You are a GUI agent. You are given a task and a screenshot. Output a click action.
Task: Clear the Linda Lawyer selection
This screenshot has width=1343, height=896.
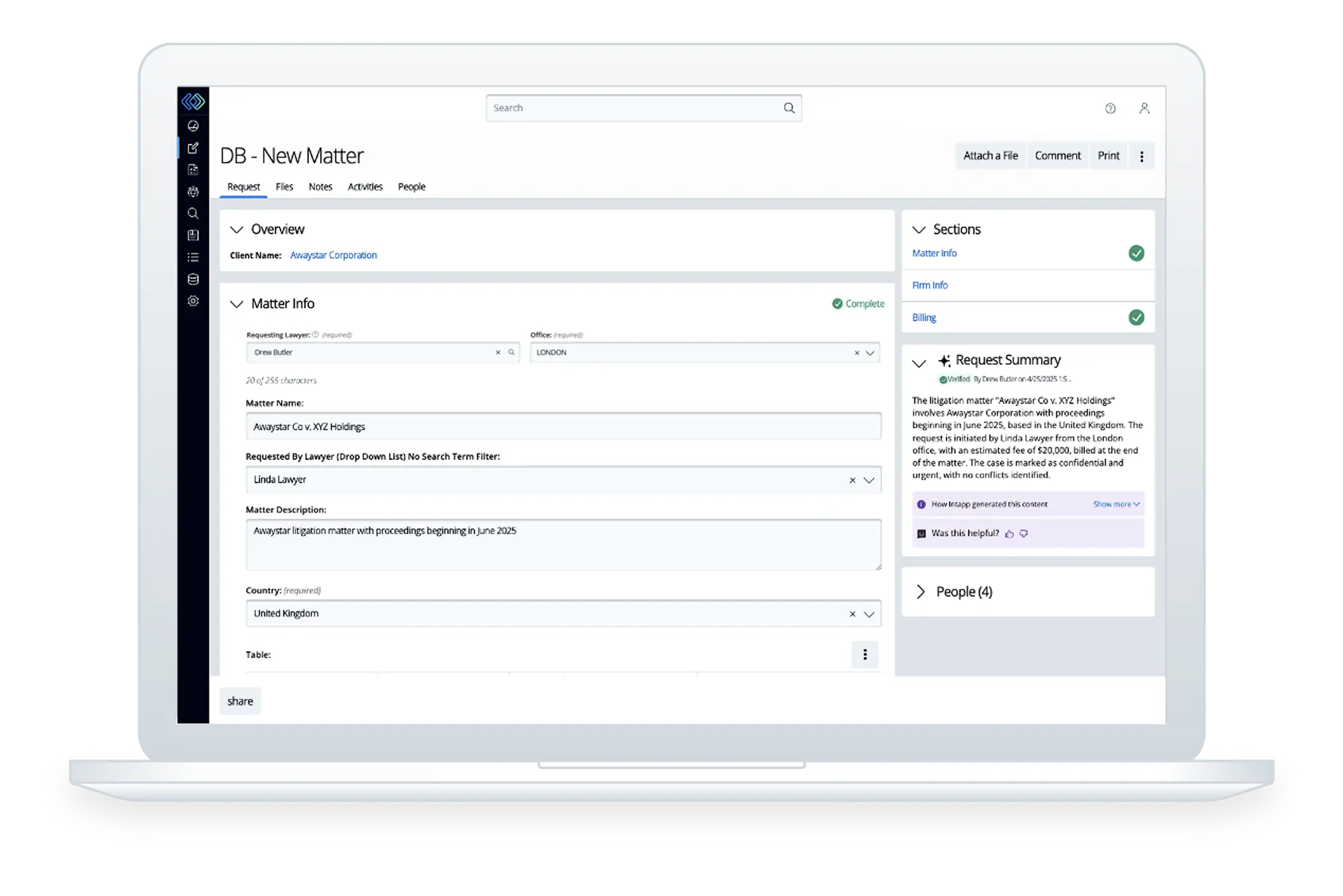coord(852,480)
